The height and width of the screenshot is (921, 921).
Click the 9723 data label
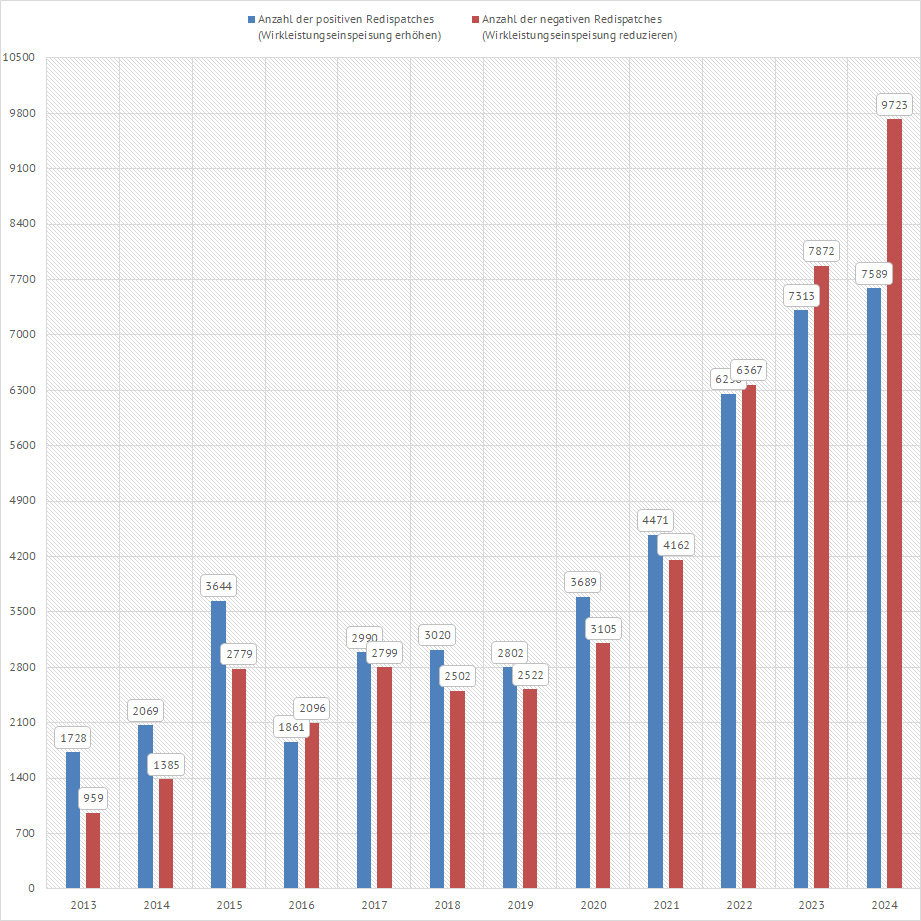pyautogui.click(x=894, y=105)
